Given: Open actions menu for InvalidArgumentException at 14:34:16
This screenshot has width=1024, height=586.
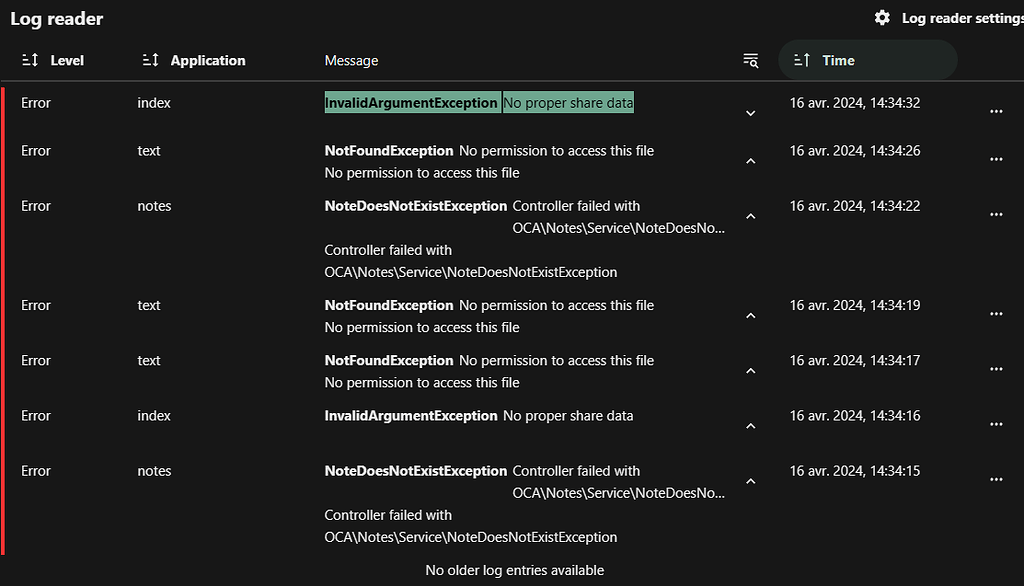Looking at the screenshot, I should tap(996, 424).
